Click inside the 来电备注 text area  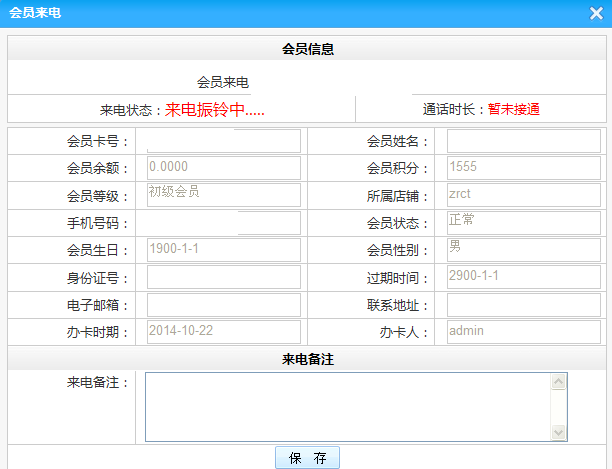click(x=347, y=407)
